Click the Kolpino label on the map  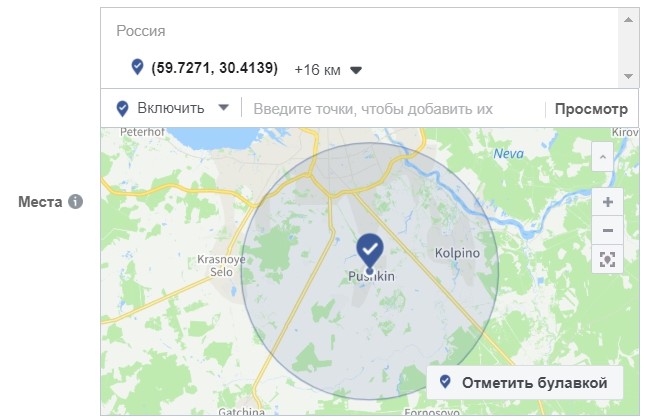457,253
